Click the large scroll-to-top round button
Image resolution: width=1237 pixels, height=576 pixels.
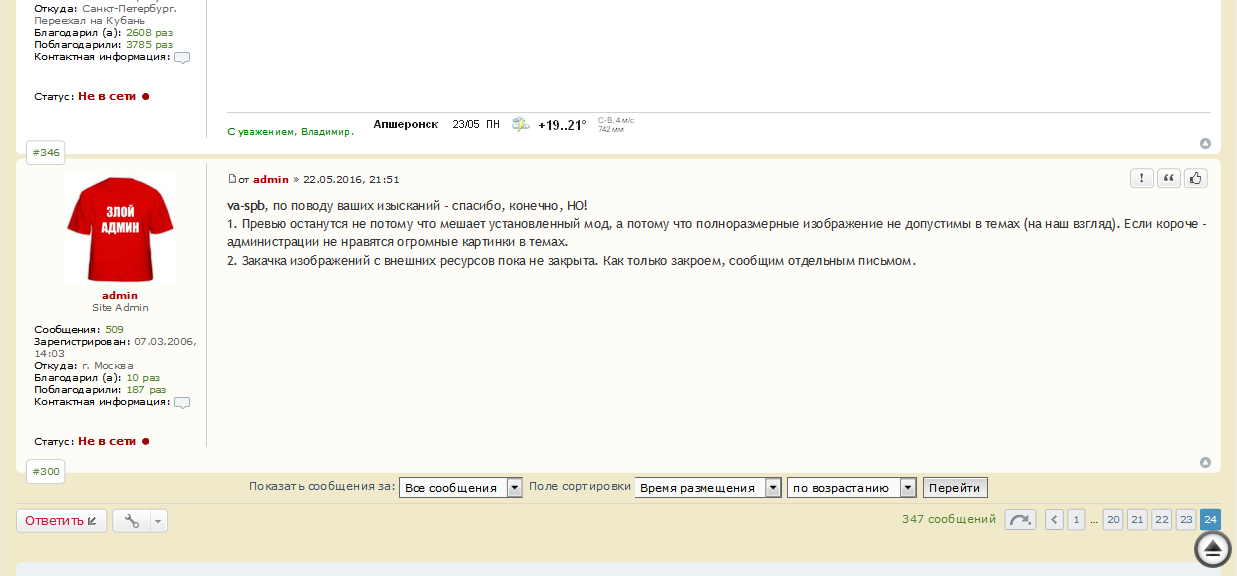[x=1213, y=548]
